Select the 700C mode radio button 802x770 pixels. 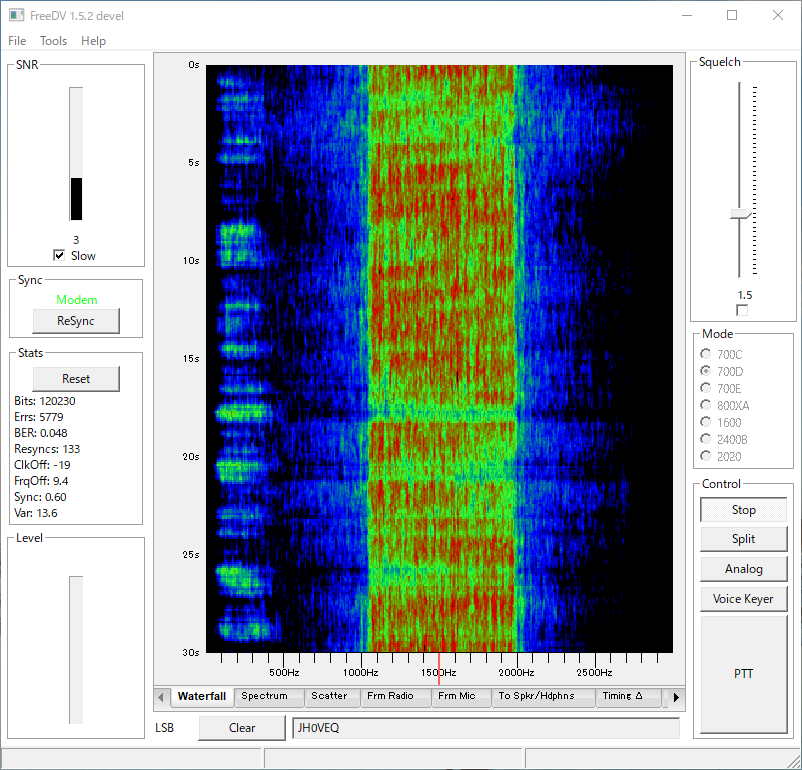(x=706, y=354)
